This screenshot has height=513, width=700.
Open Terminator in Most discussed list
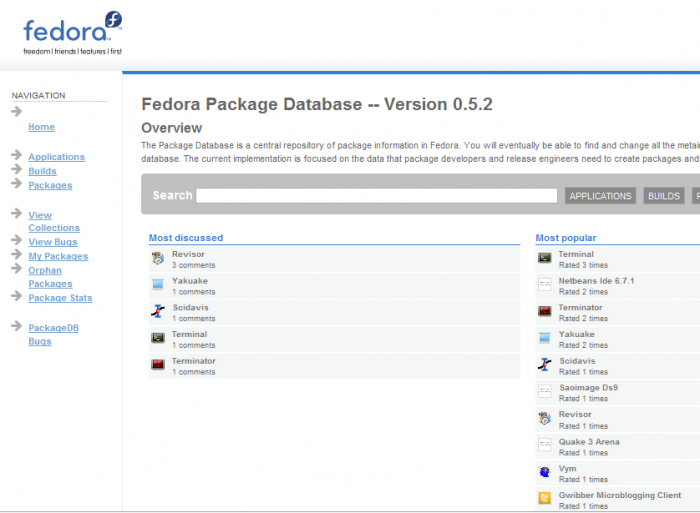coord(194,361)
